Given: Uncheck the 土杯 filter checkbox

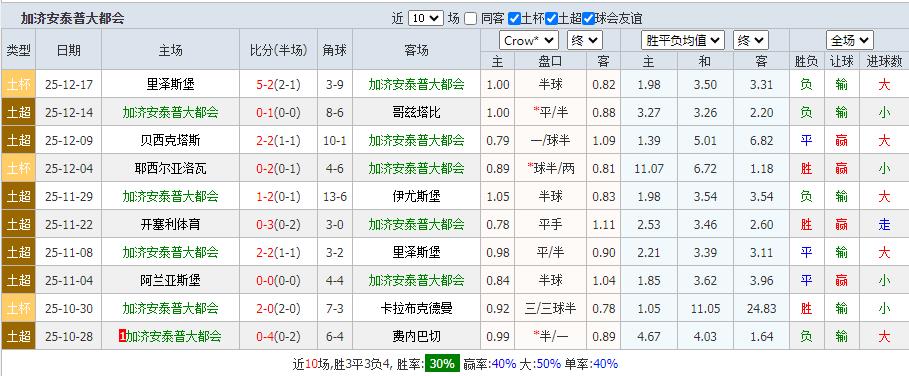Looking at the screenshot, I should 514,19.
